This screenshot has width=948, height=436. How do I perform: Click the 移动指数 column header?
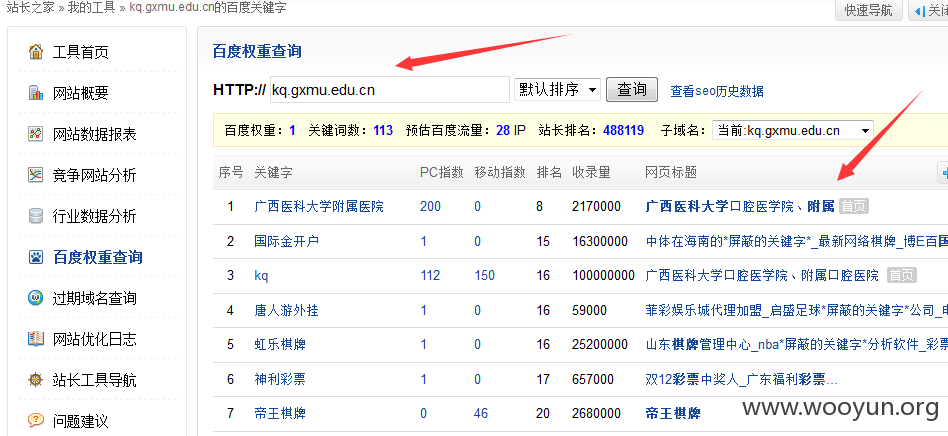click(x=500, y=172)
